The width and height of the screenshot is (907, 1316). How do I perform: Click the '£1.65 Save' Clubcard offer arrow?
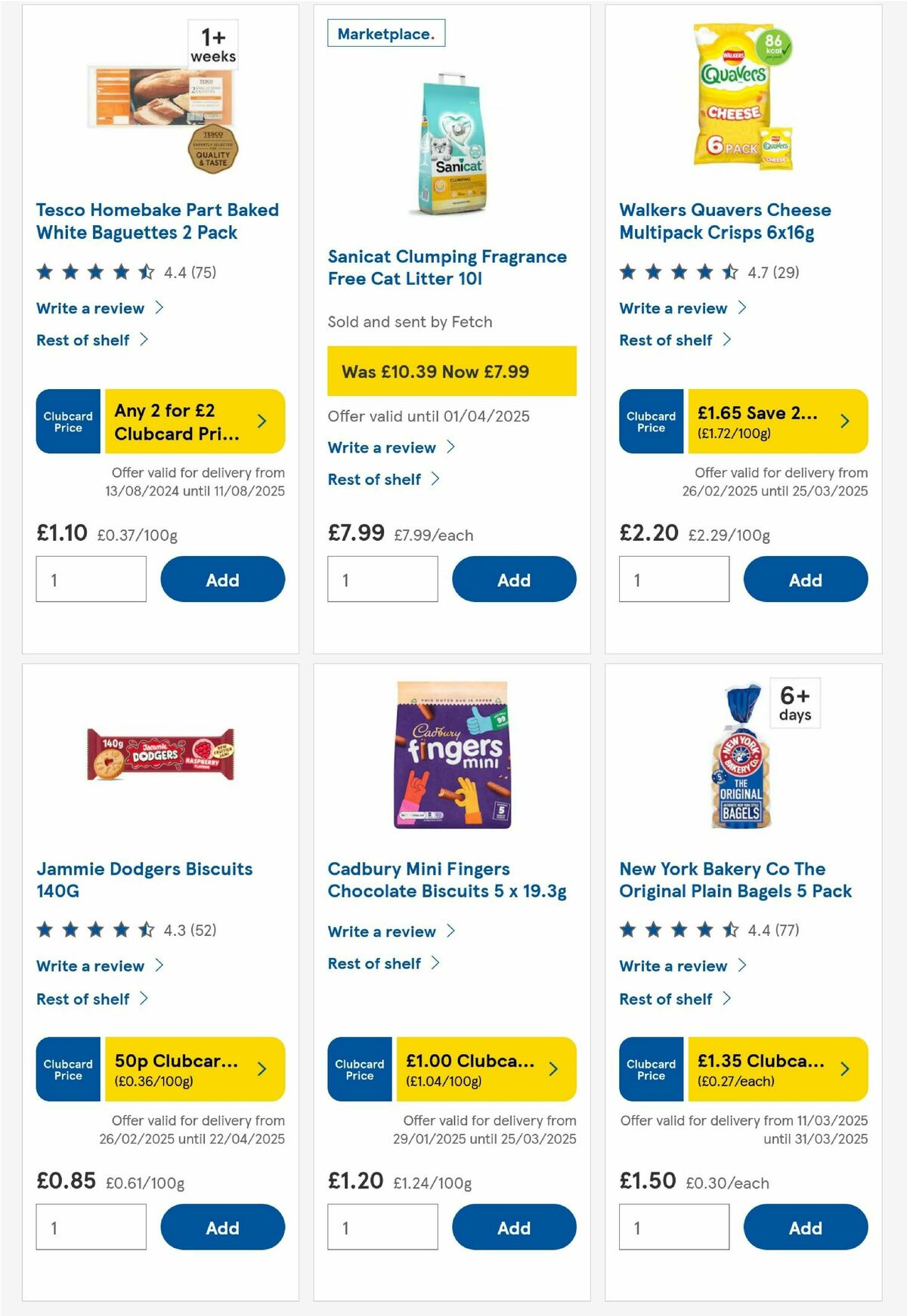(846, 422)
